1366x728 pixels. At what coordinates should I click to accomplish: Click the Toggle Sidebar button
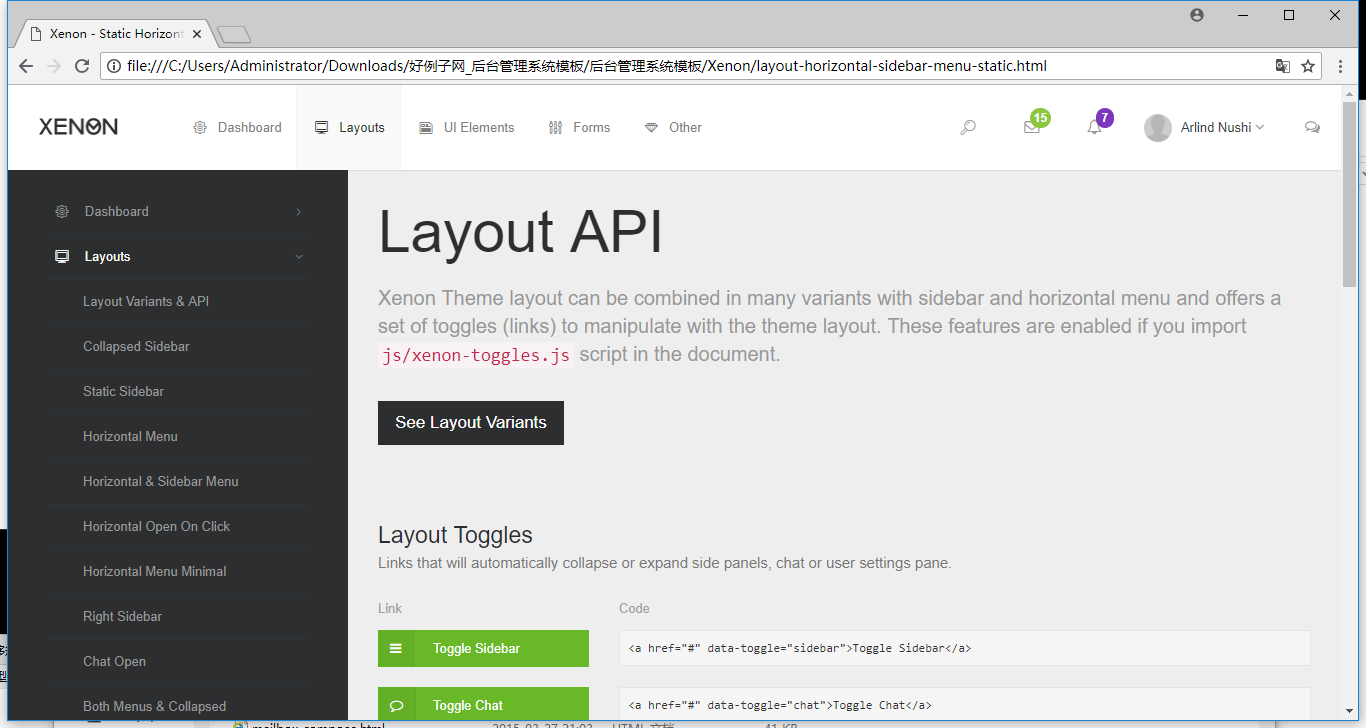(483, 649)
